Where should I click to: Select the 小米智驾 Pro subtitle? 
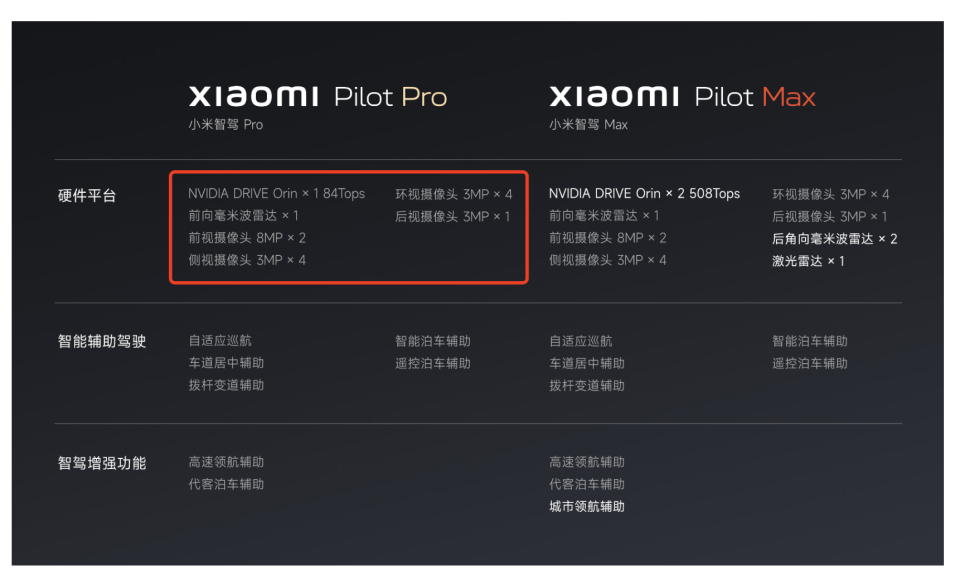(x=226, y=124)
